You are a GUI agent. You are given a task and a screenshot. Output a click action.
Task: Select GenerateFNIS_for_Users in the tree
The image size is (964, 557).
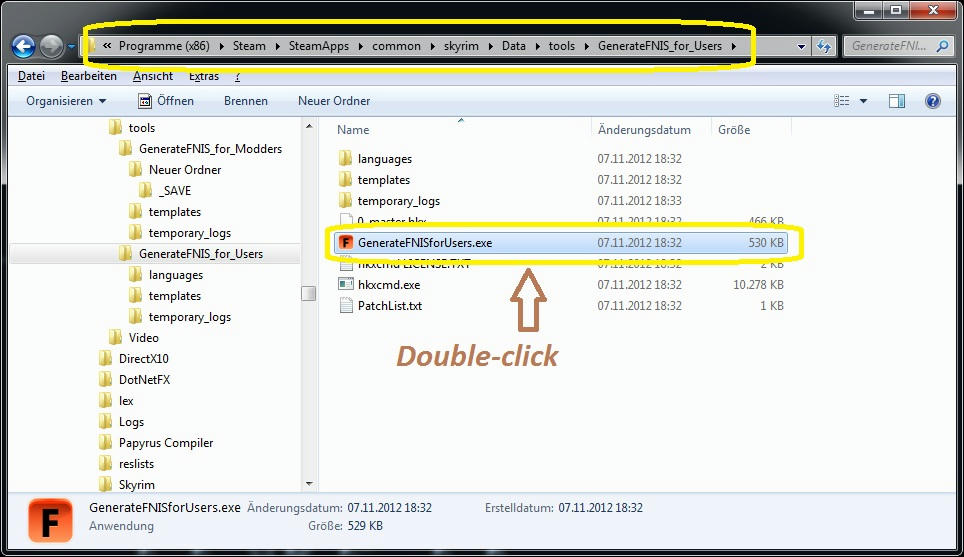(x=200, y=254)
